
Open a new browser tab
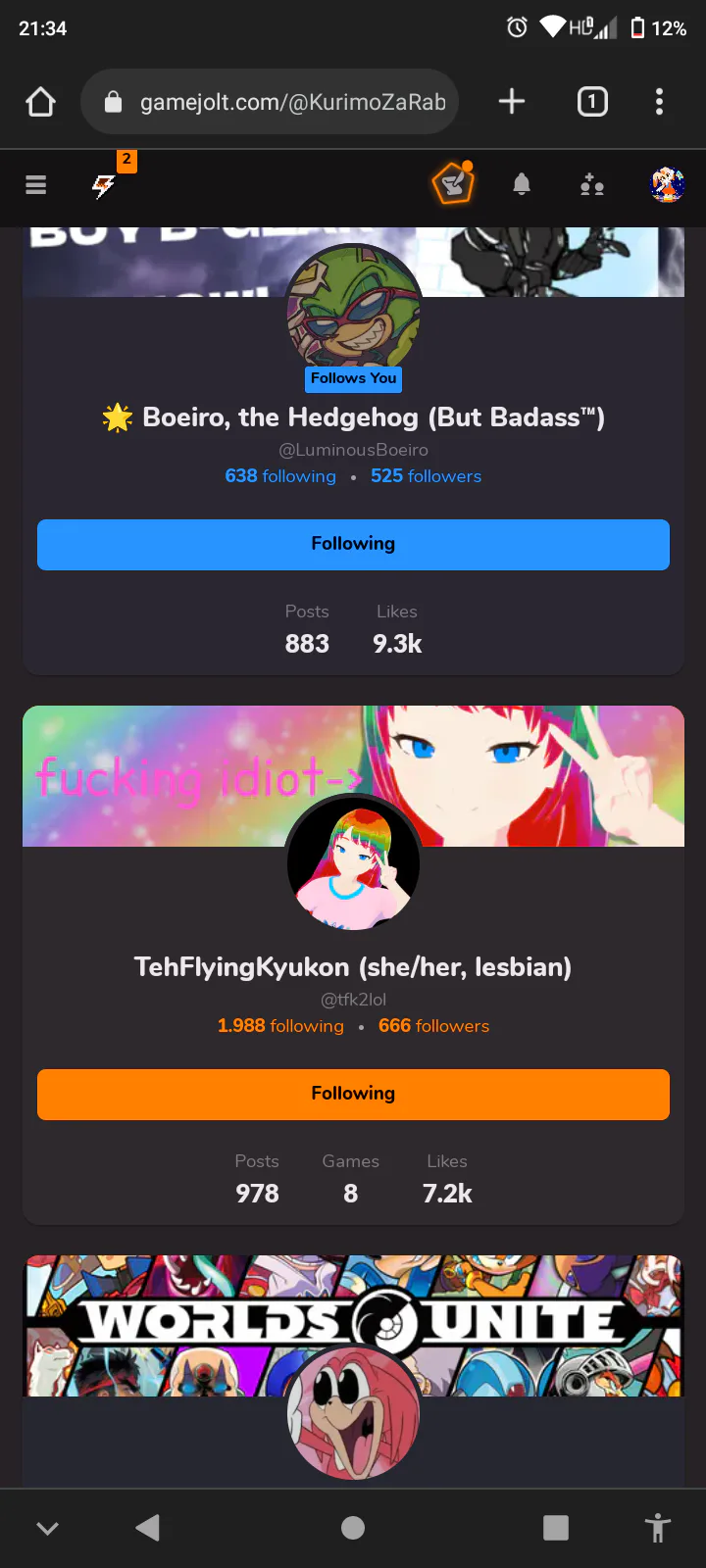pyautogui.click(x=512, y=101)
